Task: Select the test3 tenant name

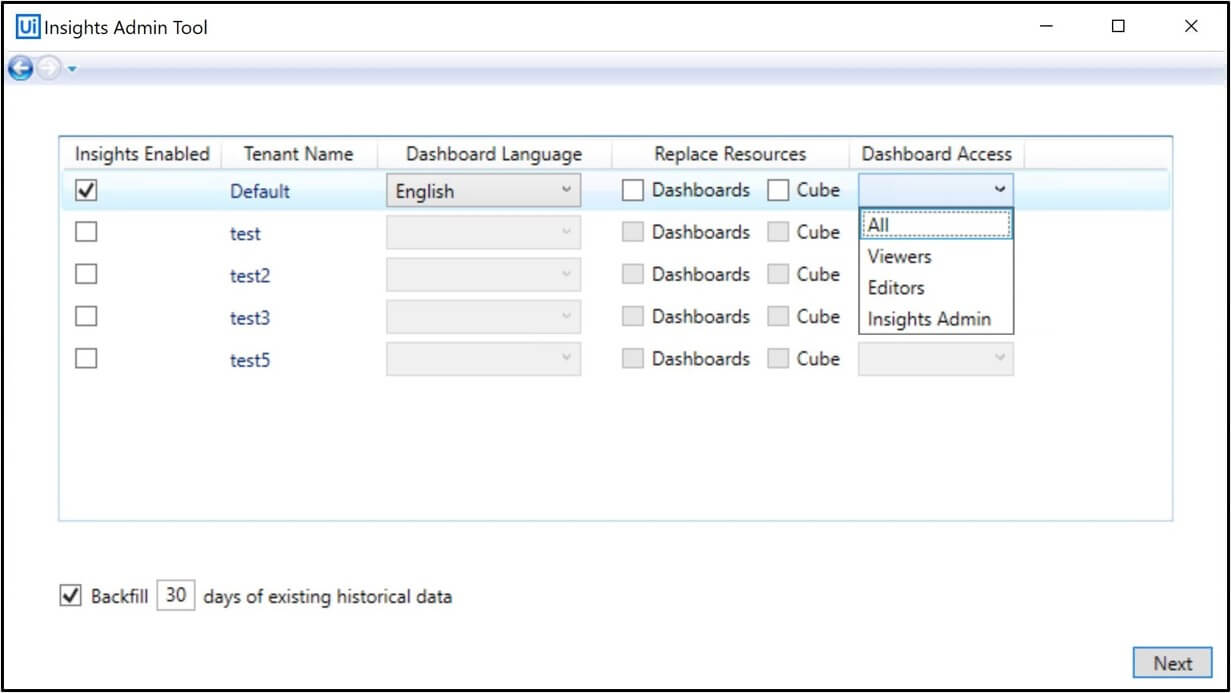Action: [x=250, y=317]
